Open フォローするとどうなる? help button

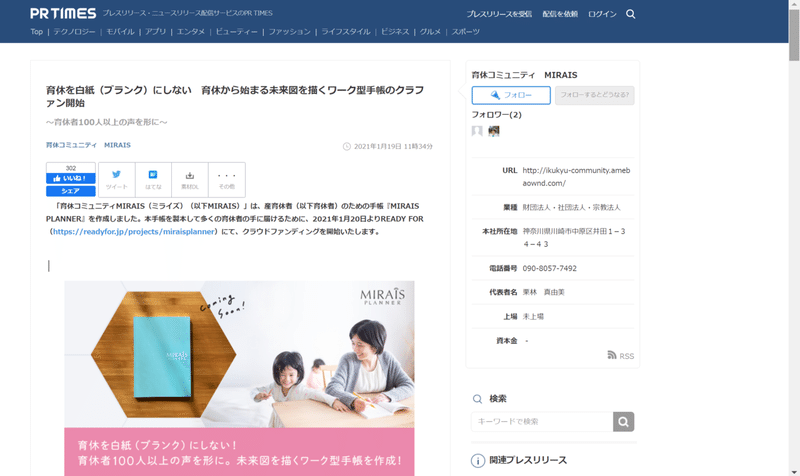coord(594,95)
